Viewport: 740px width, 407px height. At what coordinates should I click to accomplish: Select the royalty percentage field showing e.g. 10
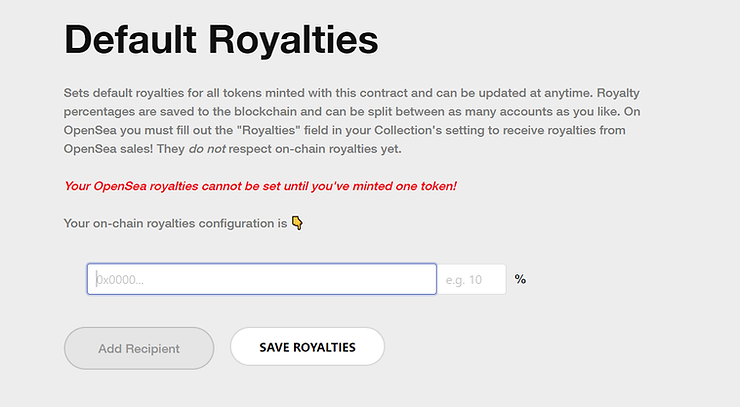point(471,279)
